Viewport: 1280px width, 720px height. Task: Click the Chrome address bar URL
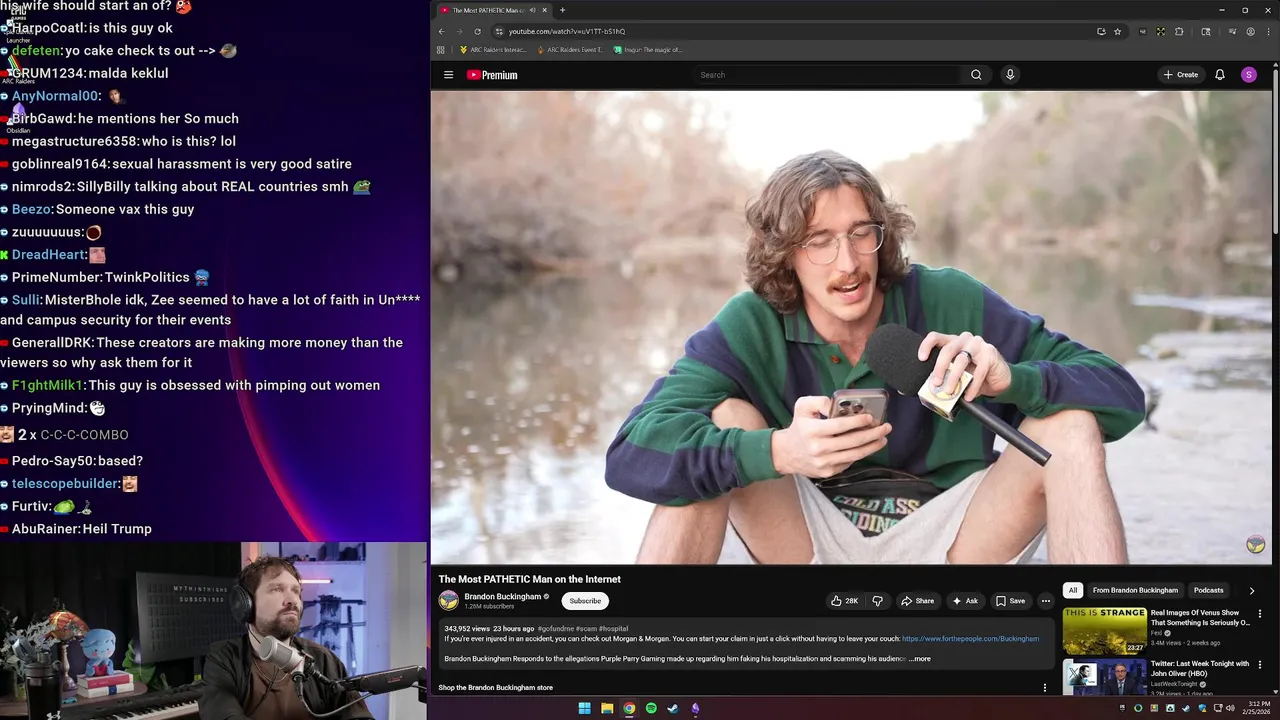566,31
